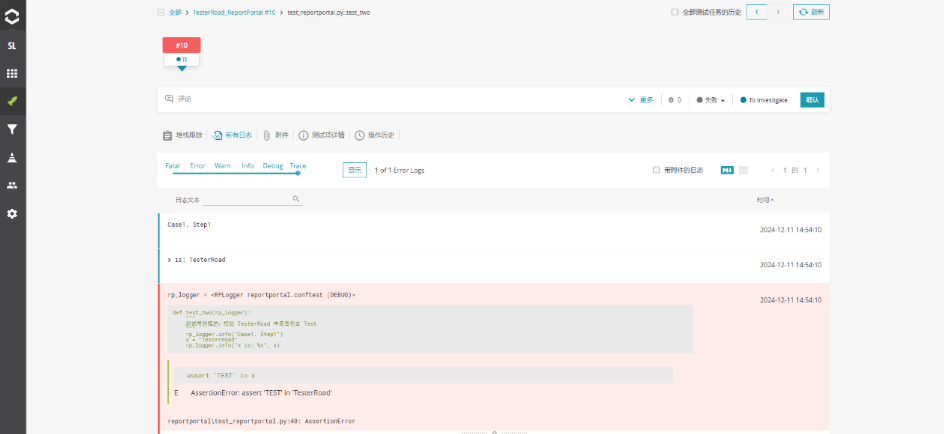
Task: Check 全部测试任务的历史 checkbox
Action: 674,12
